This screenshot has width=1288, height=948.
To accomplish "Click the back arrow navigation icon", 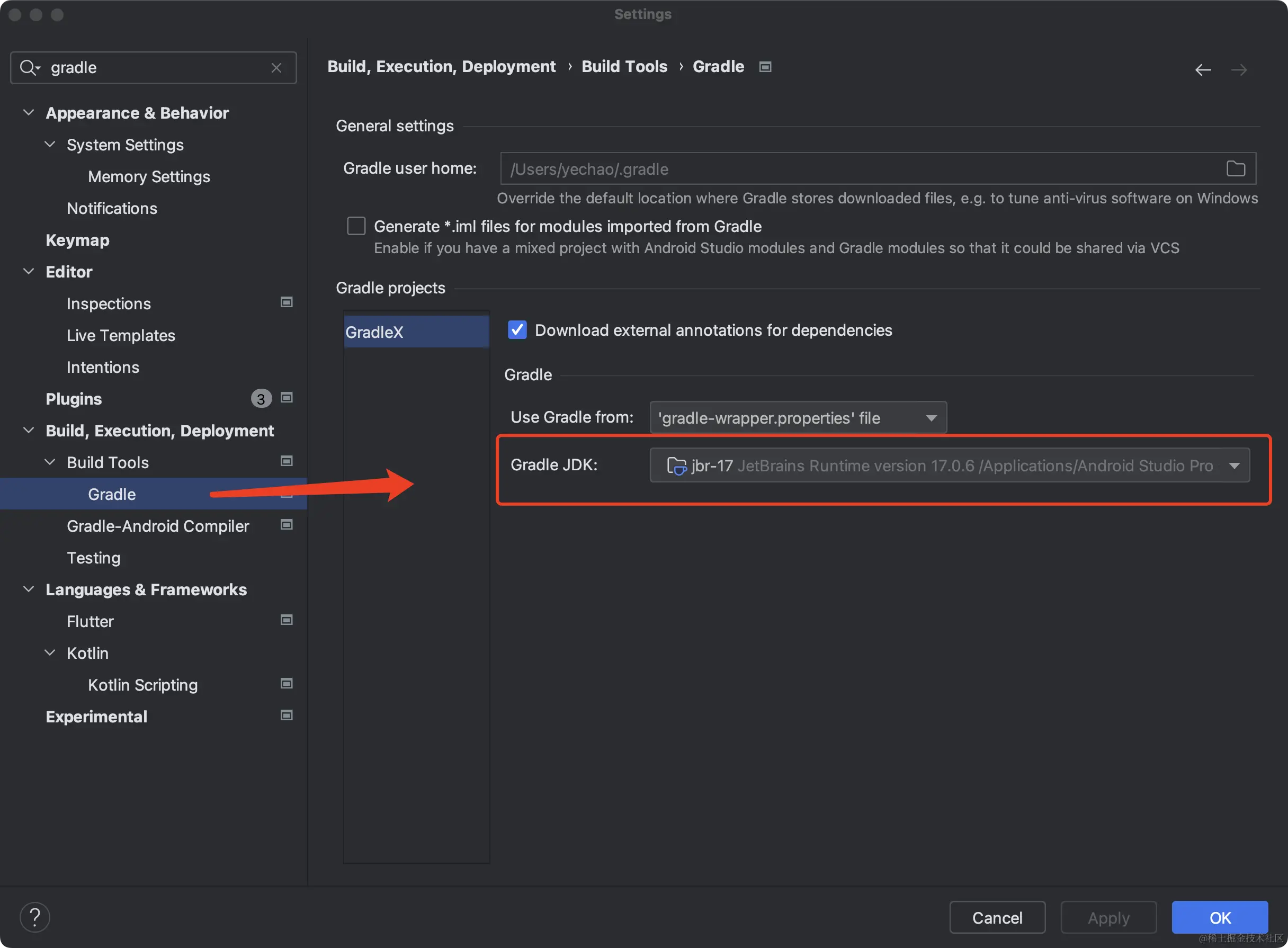I will (x=1203, y=70).
